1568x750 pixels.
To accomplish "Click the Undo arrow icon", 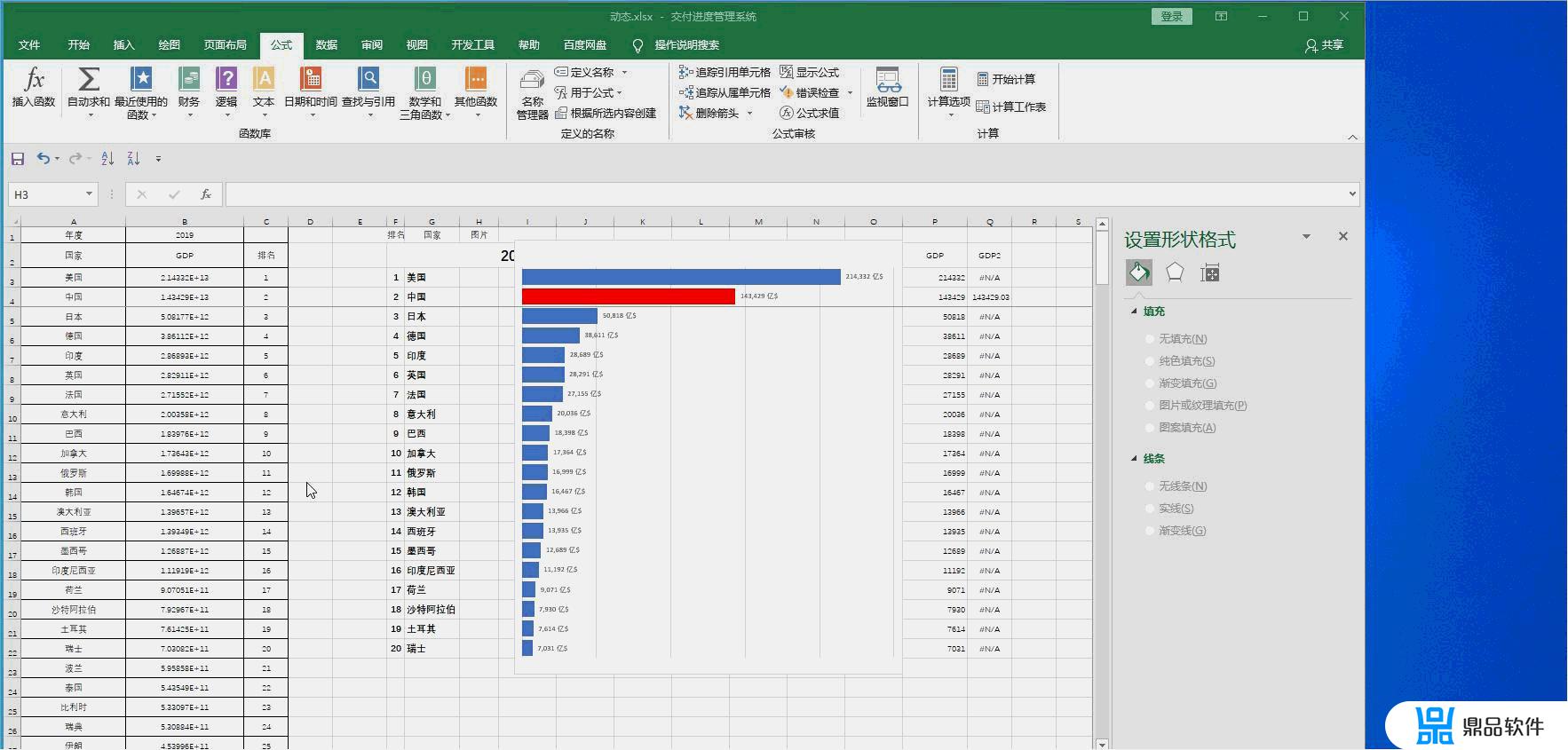I will (43, 158).
